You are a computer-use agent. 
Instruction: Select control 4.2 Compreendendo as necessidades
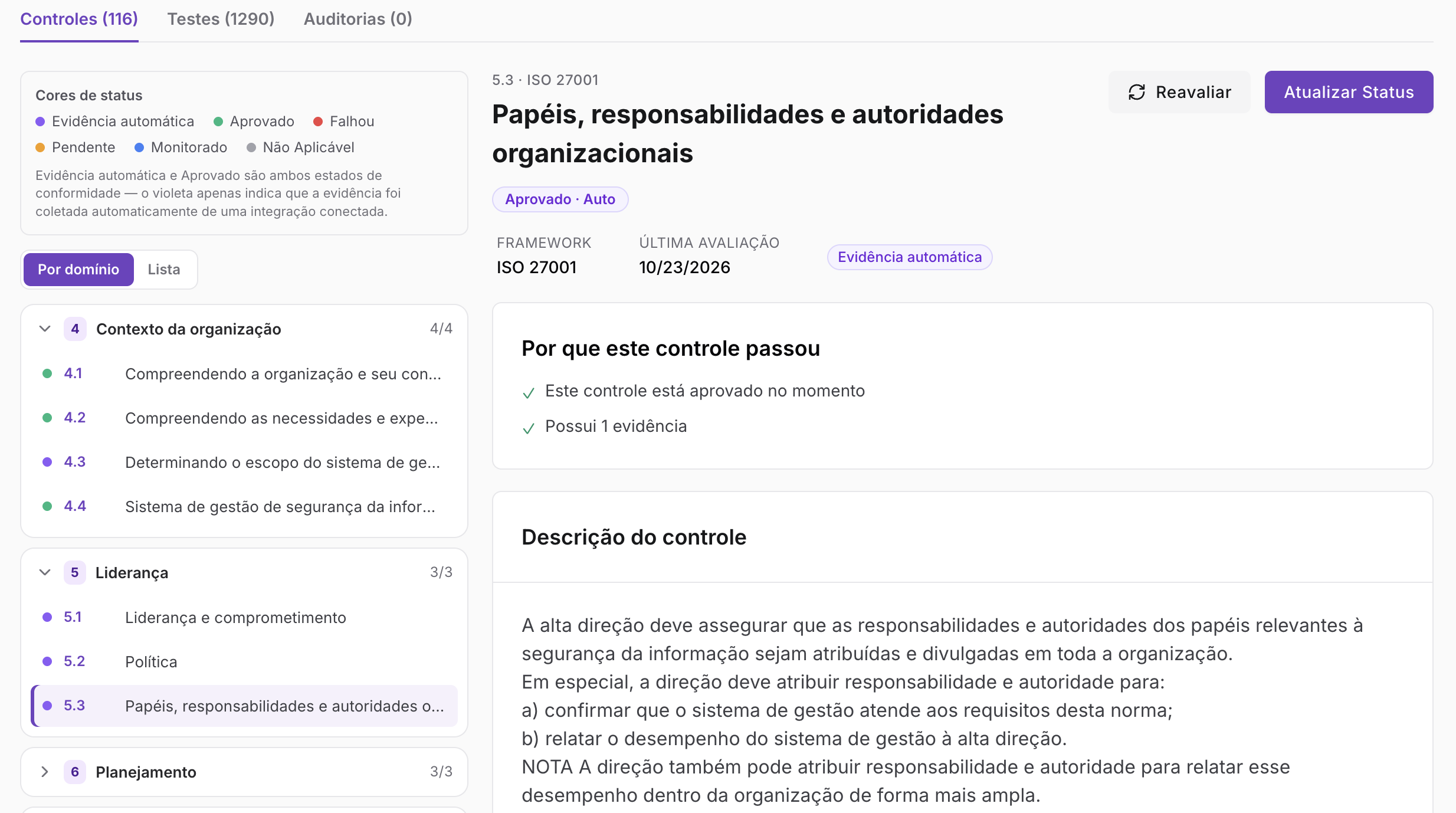click(x=244, y=418)
